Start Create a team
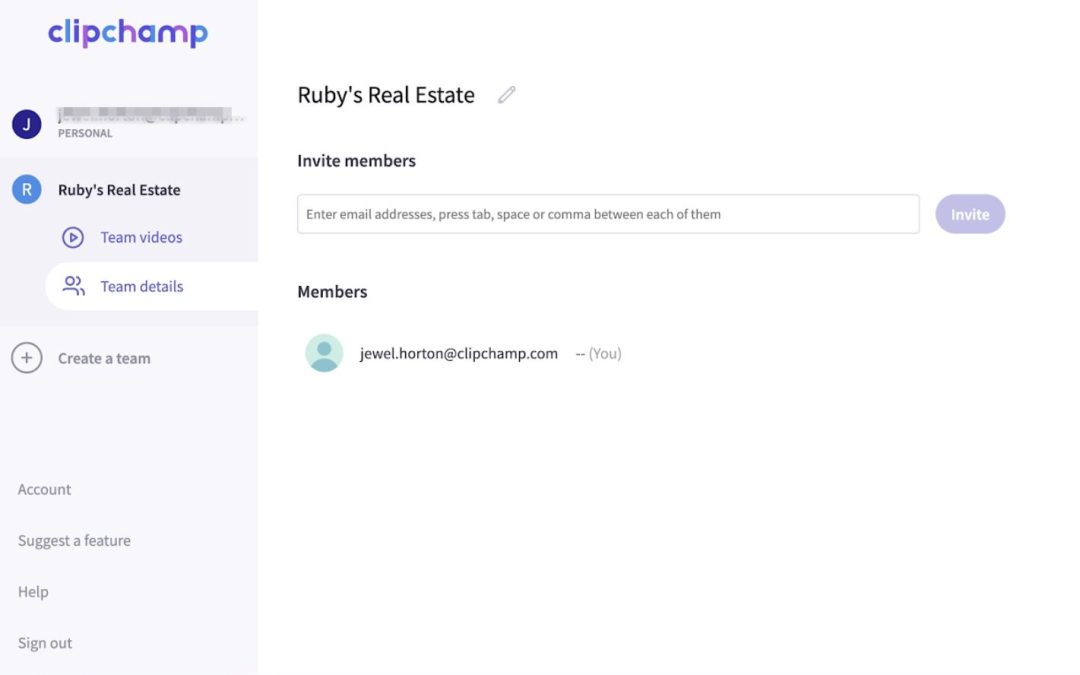This screenshot has height=675, width=1080. point(104,358)
